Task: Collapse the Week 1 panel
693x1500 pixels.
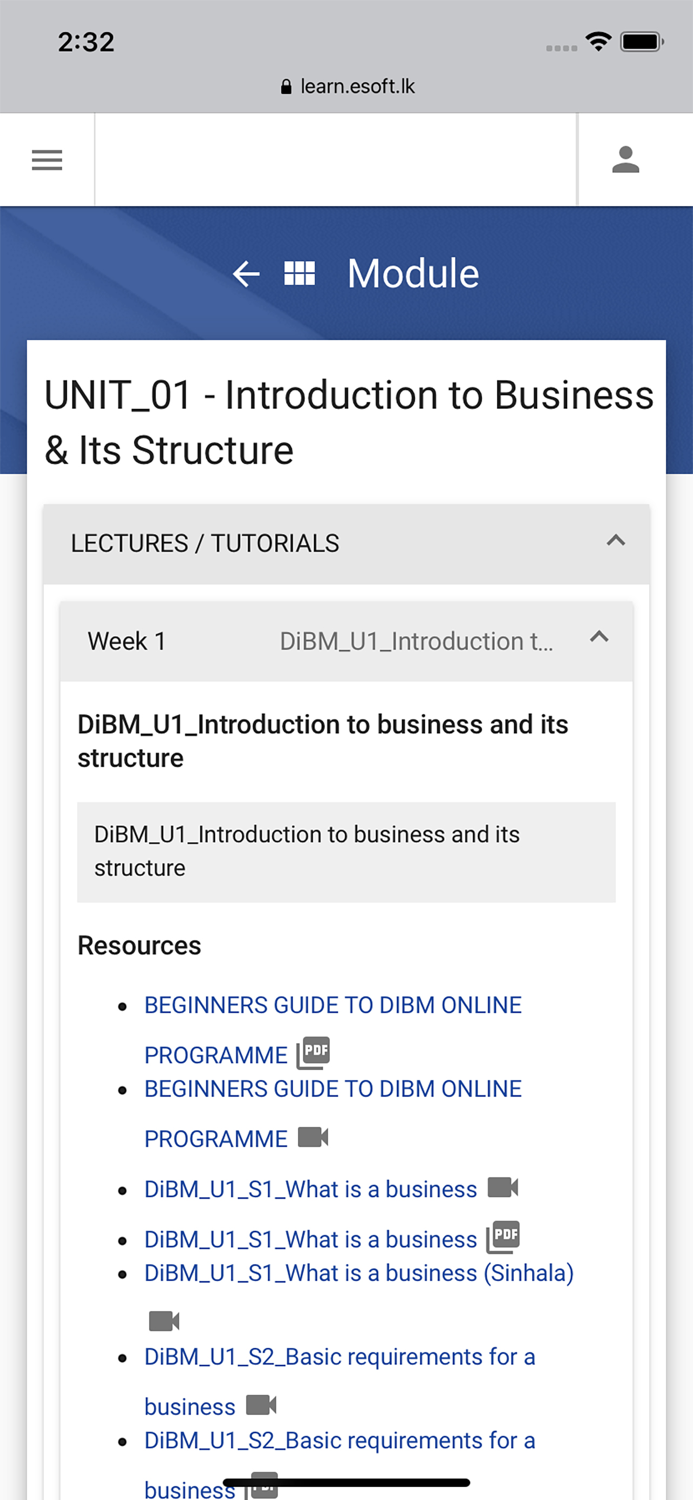Action: (x=599, y=637)
